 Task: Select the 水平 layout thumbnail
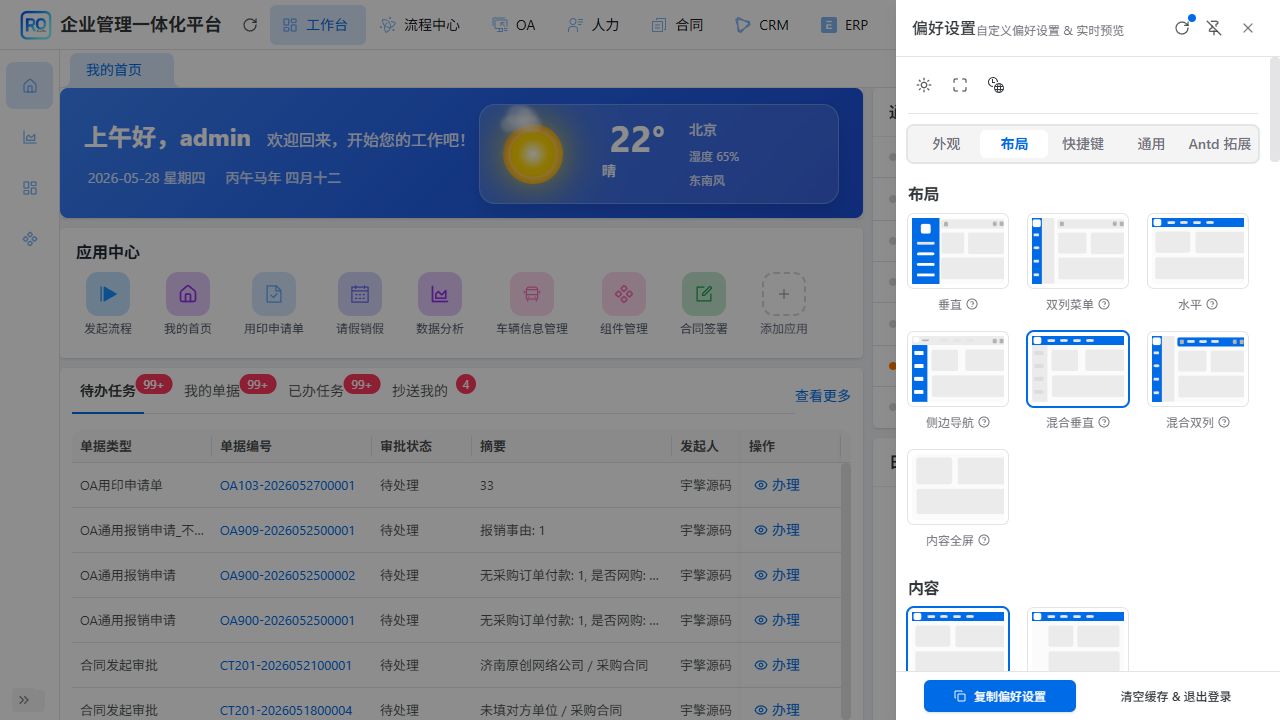(1198, 251)
